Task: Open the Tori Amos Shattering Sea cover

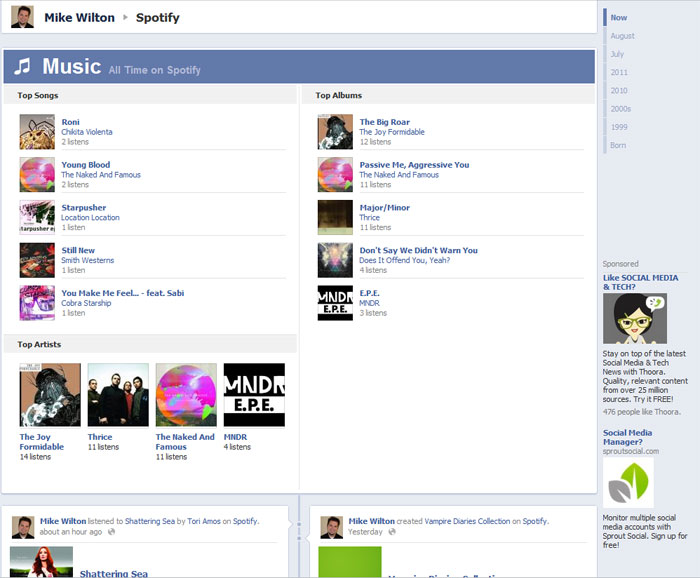Action: coord(41,562)
